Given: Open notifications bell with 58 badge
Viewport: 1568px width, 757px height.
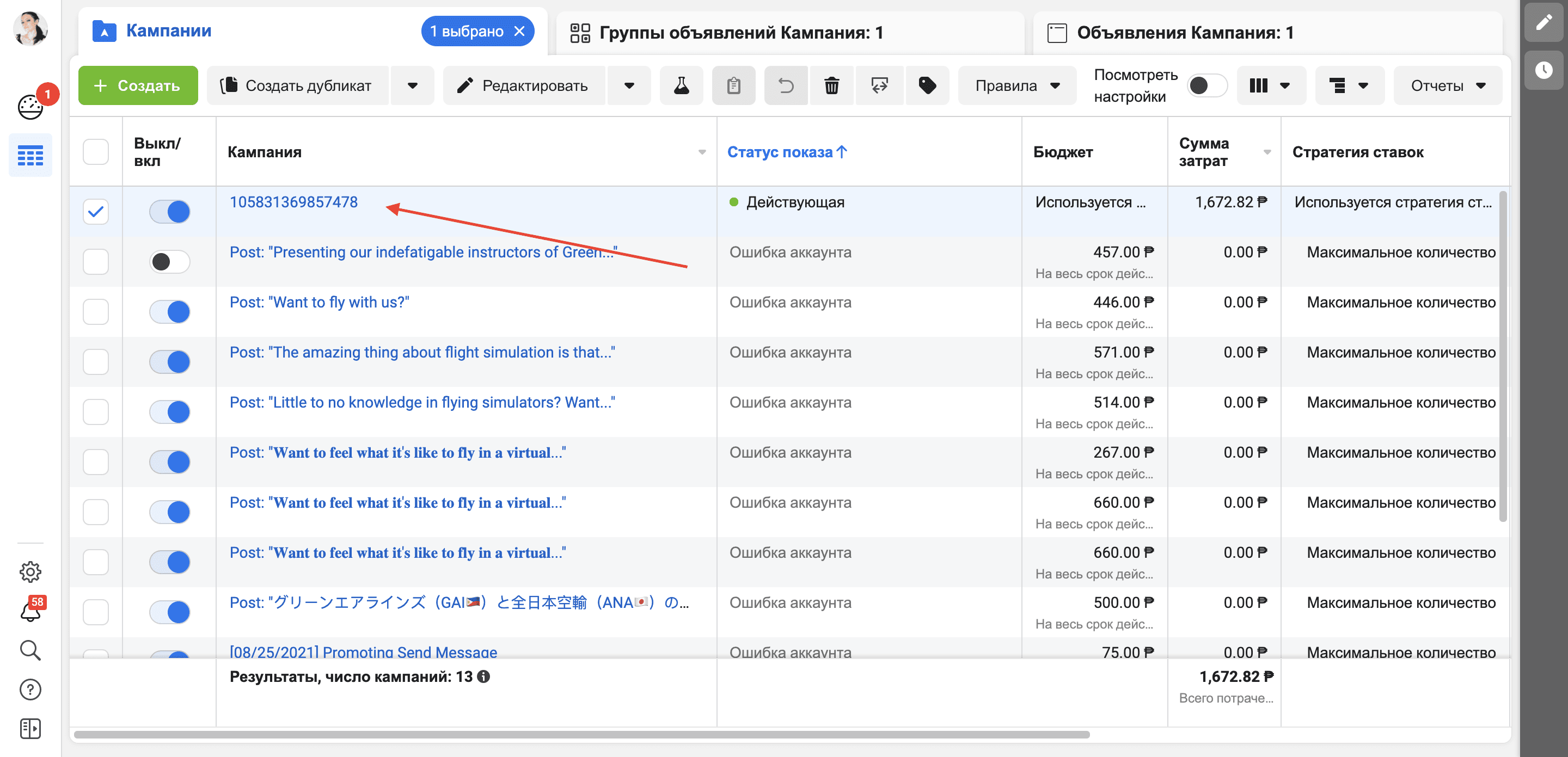Looking at the screenshot, I should click(30, 611).
